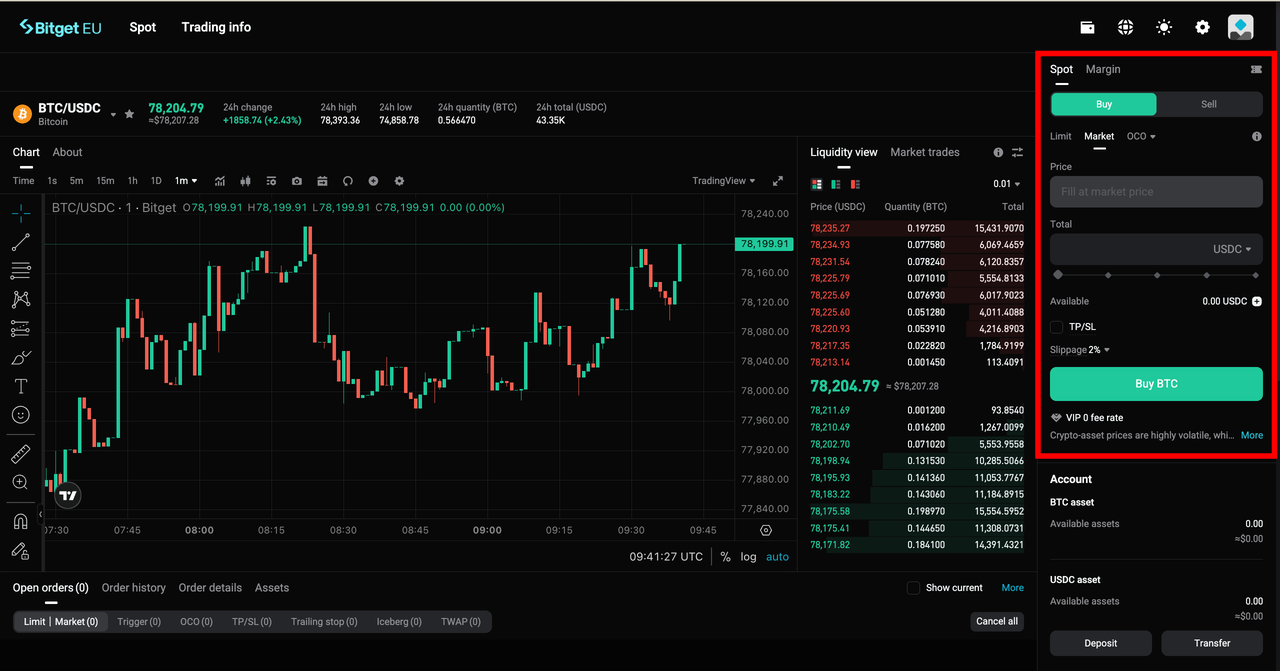
Task: Open the About tab
Action: pyautogui.click(x=67, y=152)
